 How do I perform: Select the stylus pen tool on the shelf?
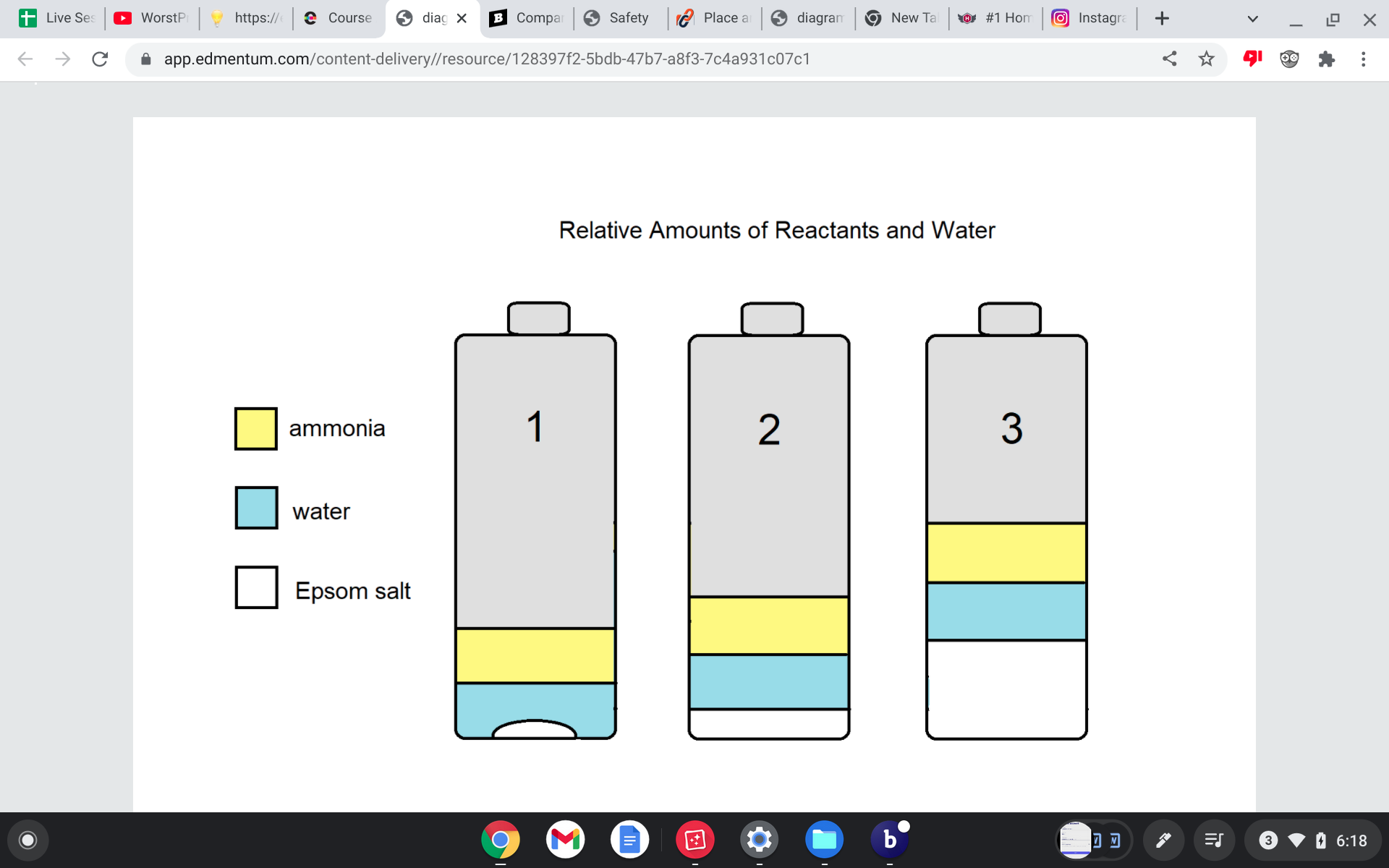(1164, 840)
